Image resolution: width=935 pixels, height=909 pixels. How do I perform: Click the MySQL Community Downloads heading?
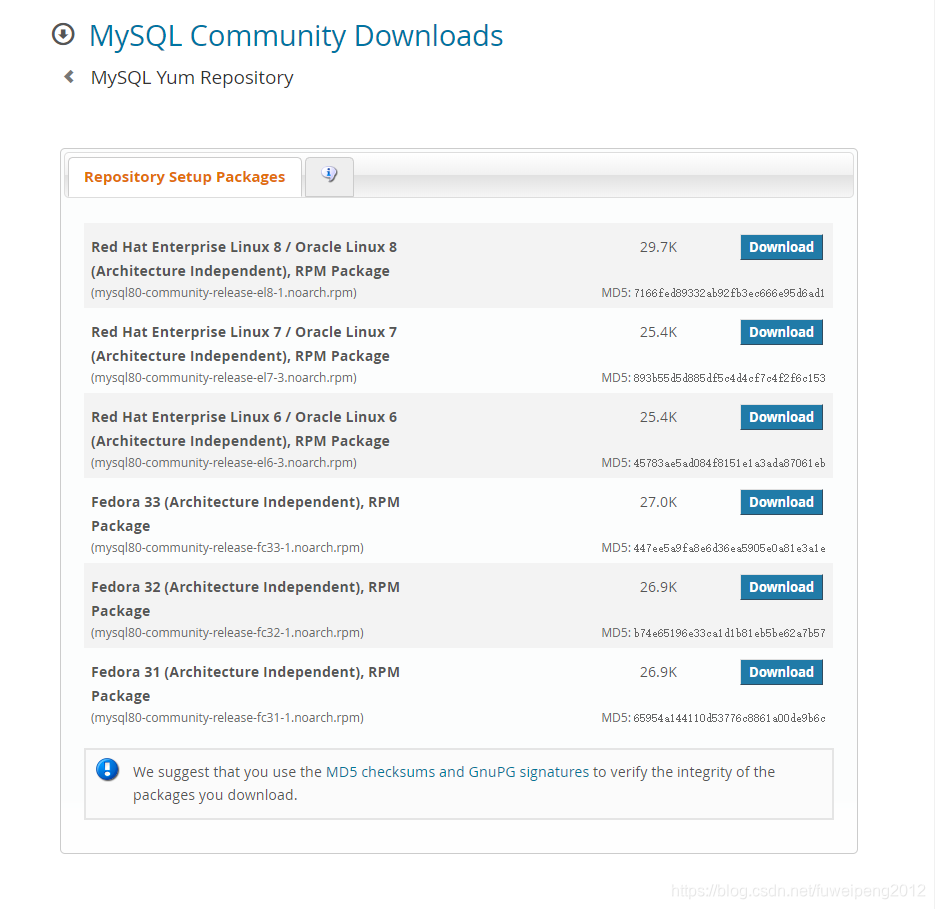click(x=296, y=36)
